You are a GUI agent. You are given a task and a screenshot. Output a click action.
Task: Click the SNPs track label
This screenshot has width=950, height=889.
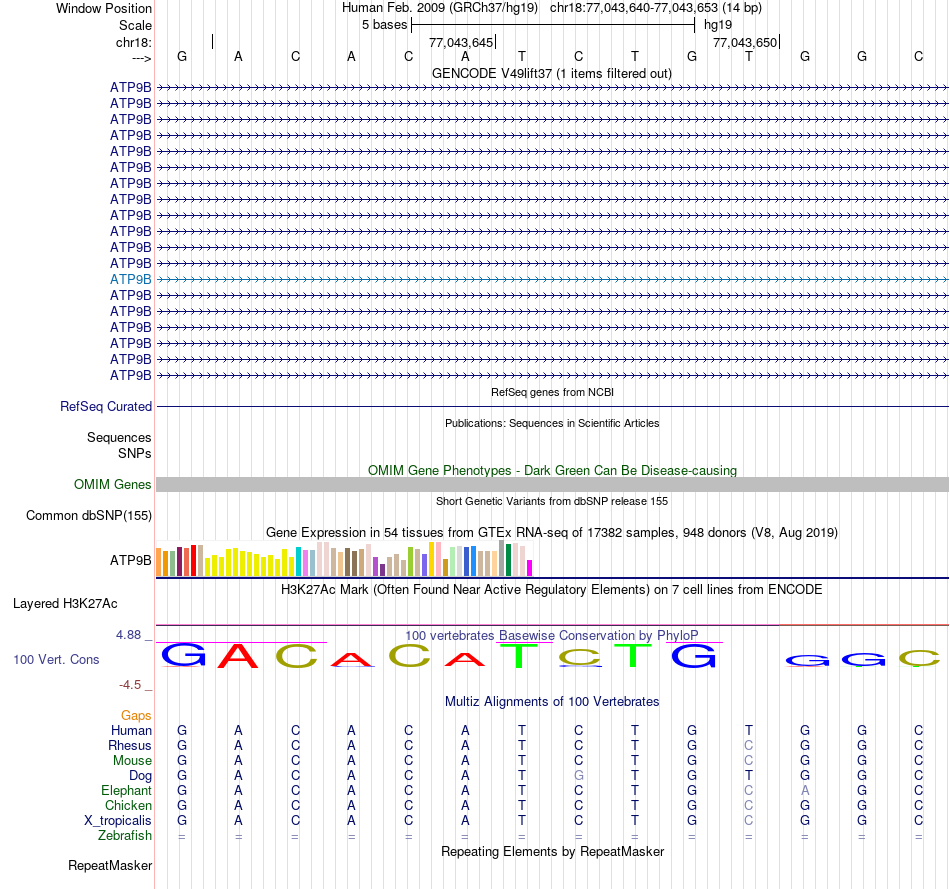(135, 453)
